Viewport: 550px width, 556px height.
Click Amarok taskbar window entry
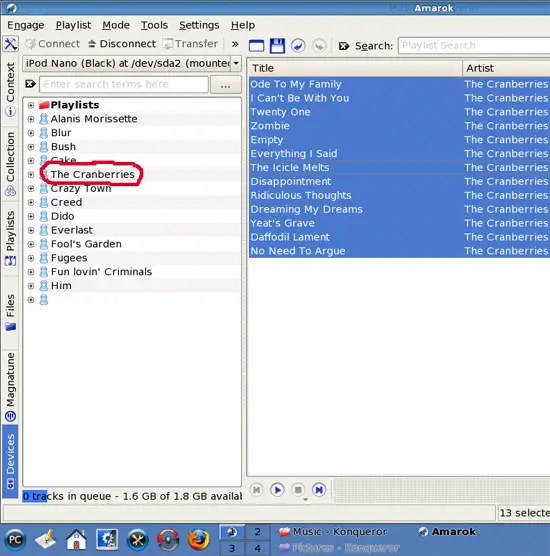coord(448,532)
